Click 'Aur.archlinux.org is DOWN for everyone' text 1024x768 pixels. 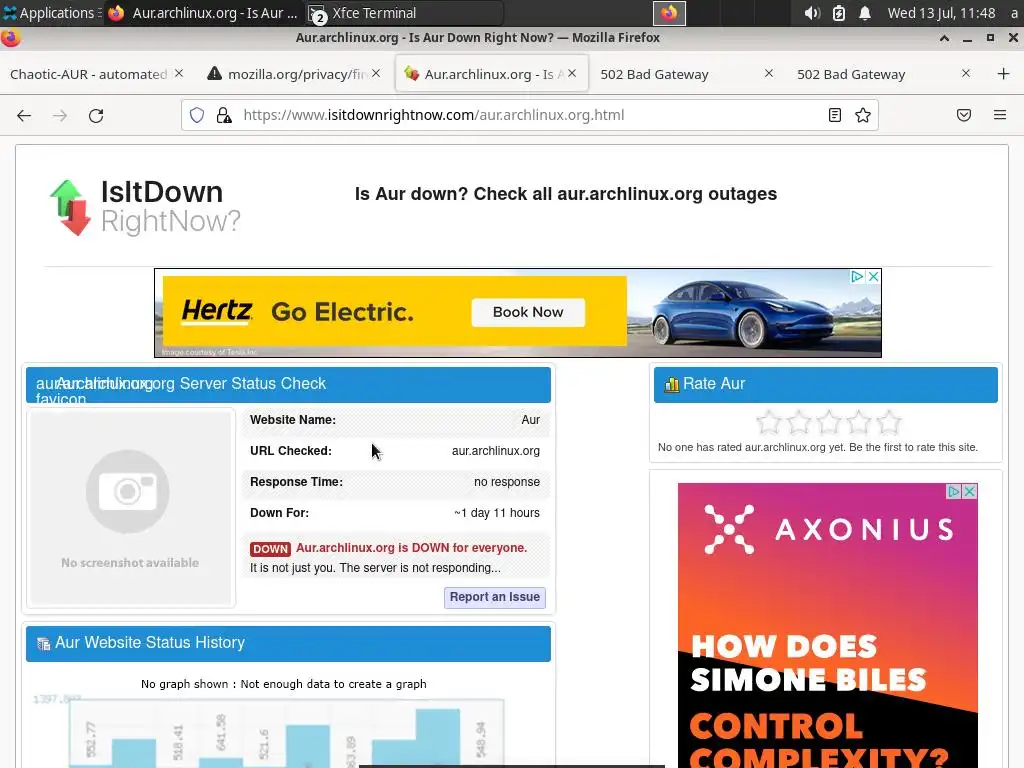411,548
